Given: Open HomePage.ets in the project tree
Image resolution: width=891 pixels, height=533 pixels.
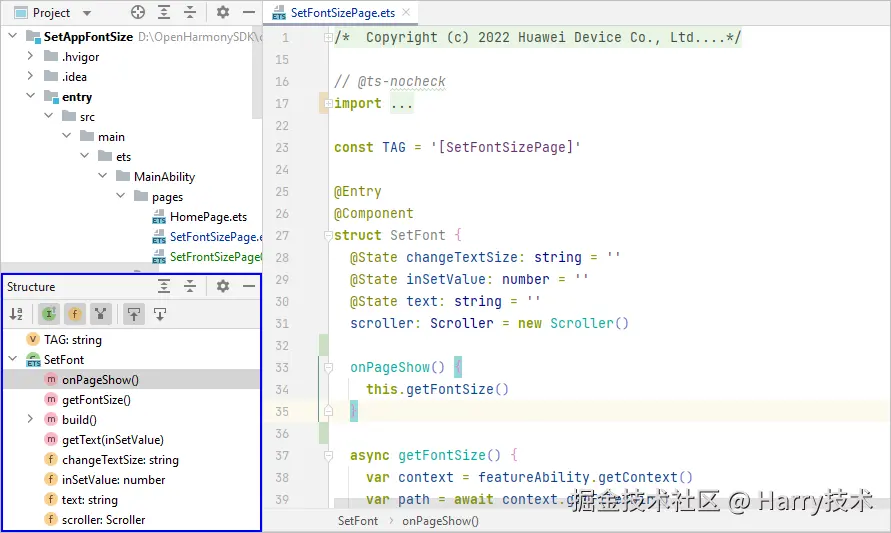Looking at the screenshot, I should click(208, 216).
